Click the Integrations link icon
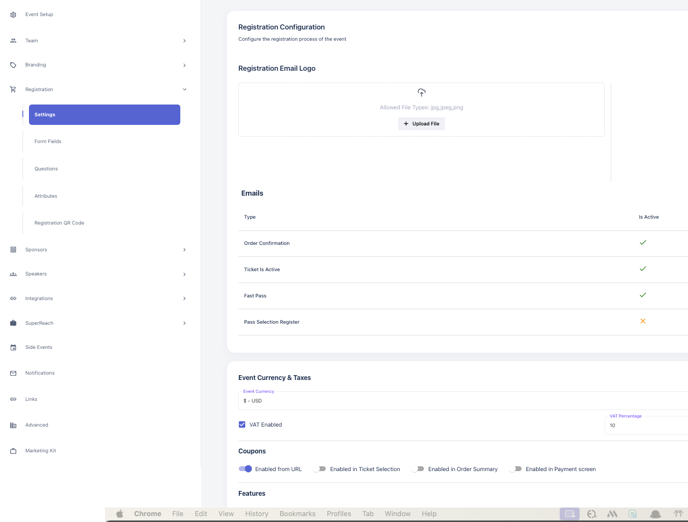This screenshot has height=522, width=688. tap(13, 299)
